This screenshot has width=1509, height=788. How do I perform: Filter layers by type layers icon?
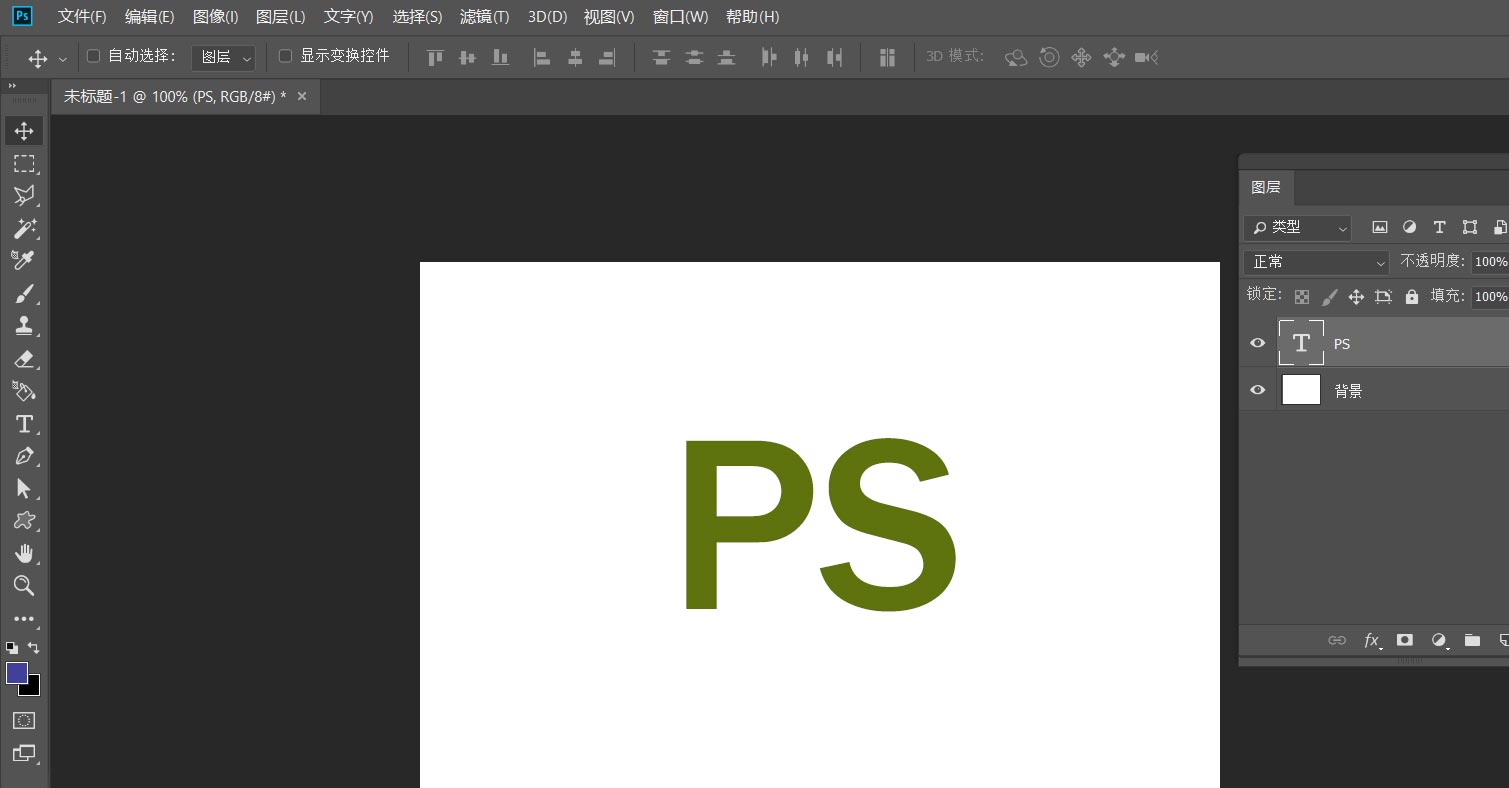click(1440, 228)
